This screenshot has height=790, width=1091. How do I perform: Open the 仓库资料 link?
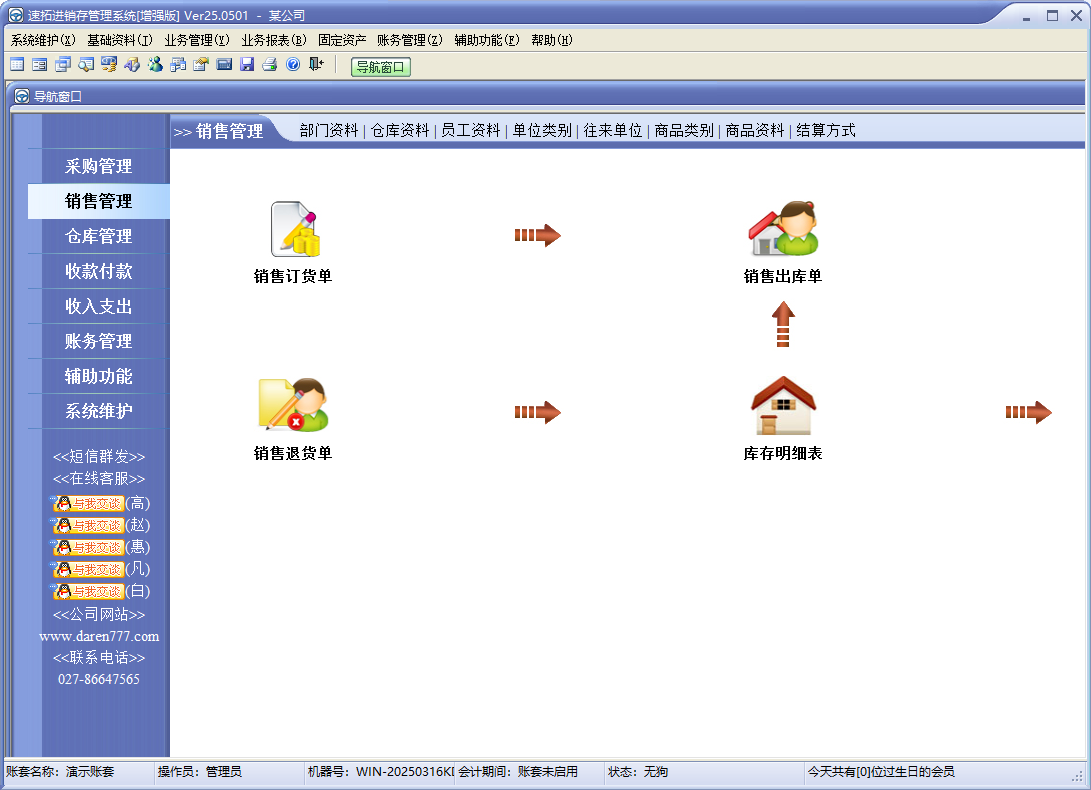pyautogui.click(x=400, y=130)
